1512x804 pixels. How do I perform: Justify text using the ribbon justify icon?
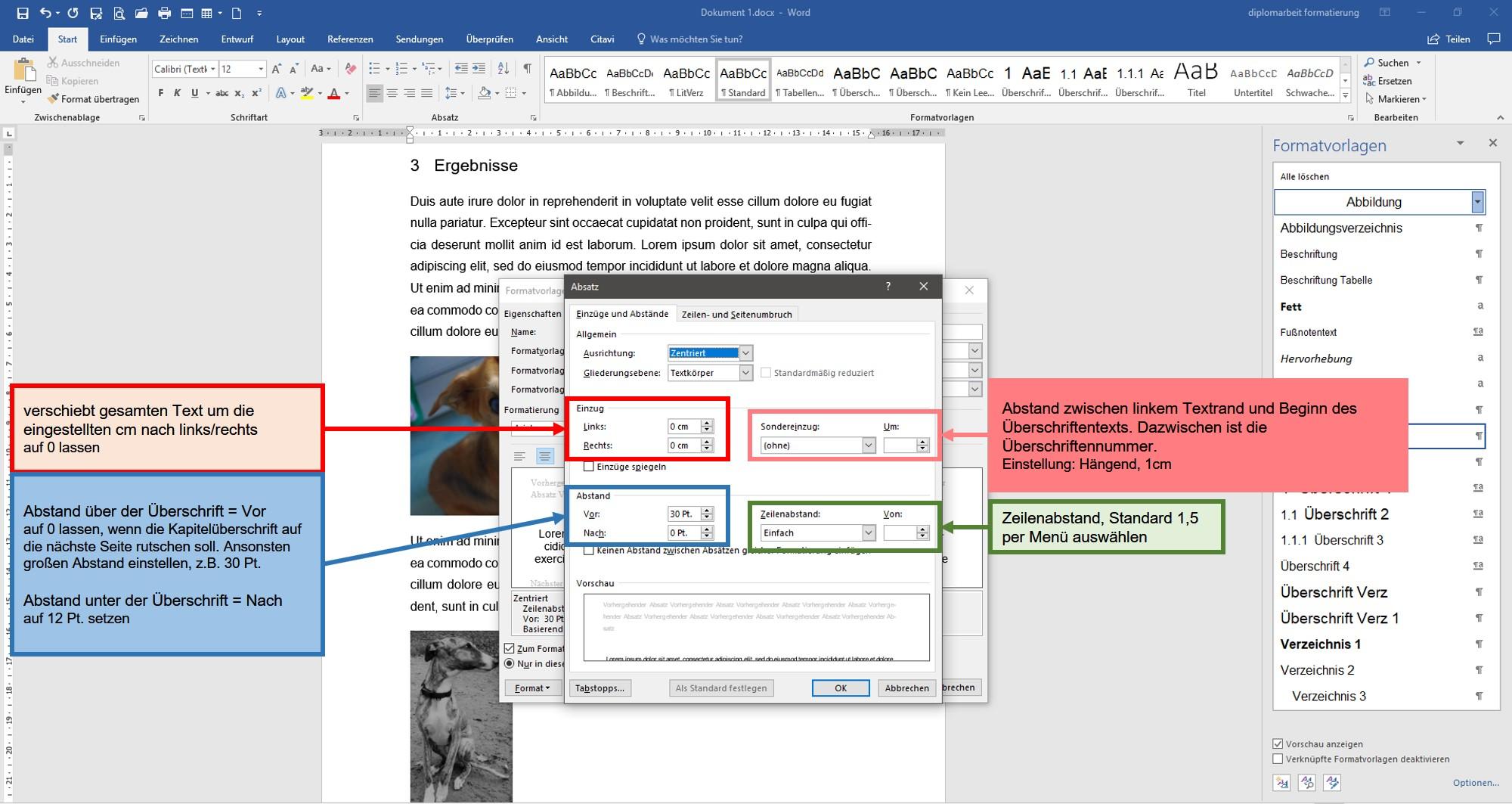[426, 93]
